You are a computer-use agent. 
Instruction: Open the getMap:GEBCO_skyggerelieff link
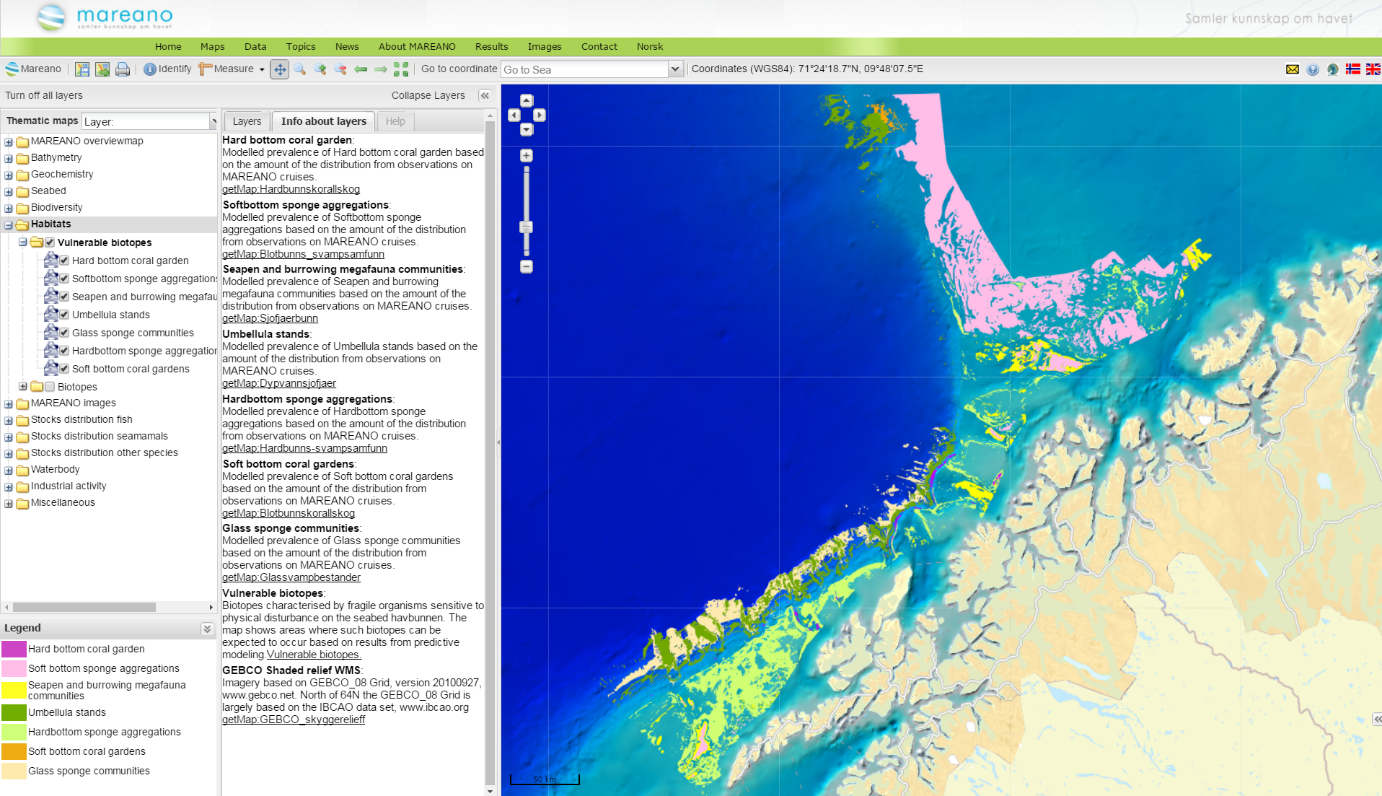(293, 719)
